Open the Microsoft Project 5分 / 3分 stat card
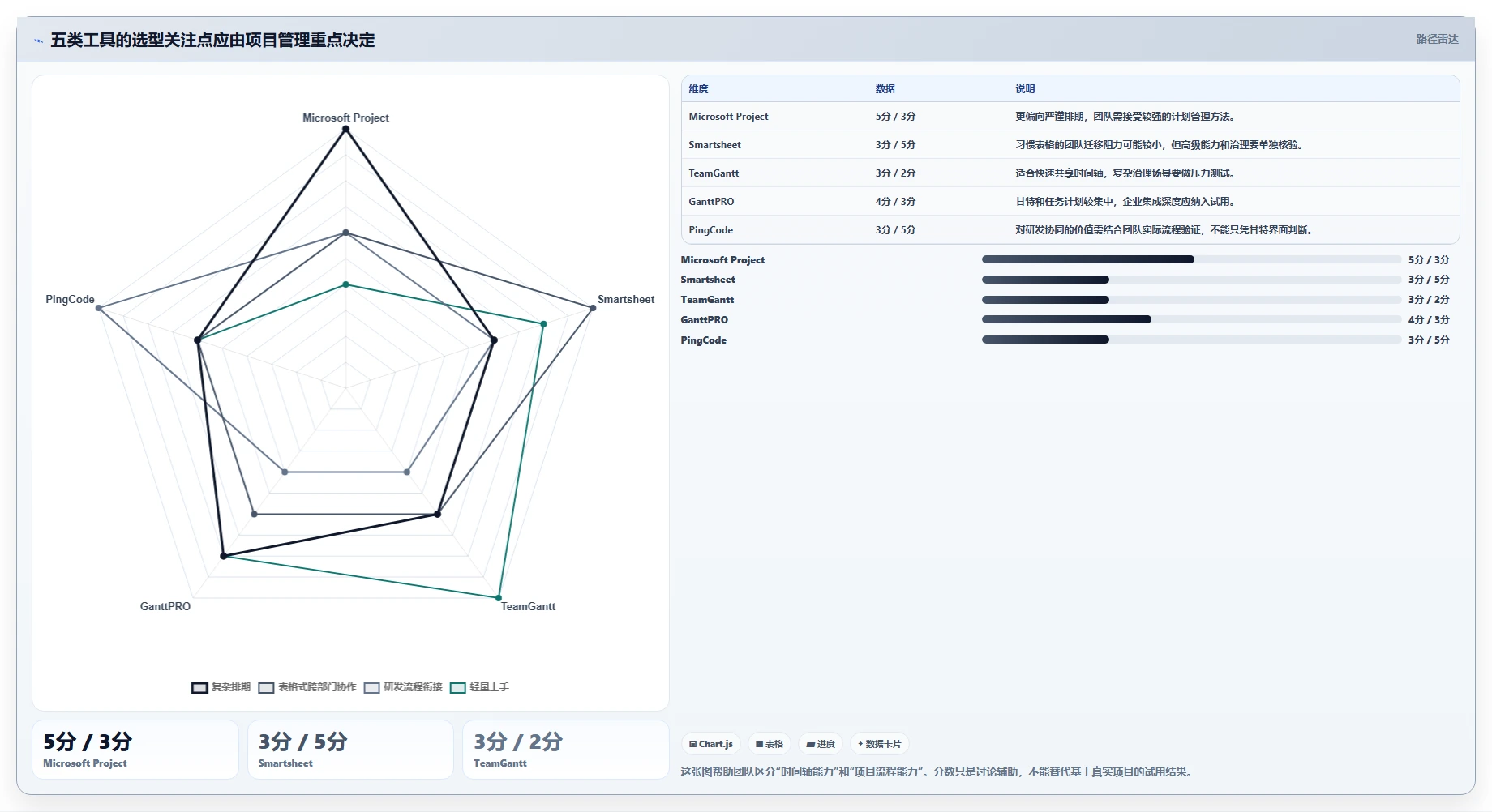 [135, 750]
